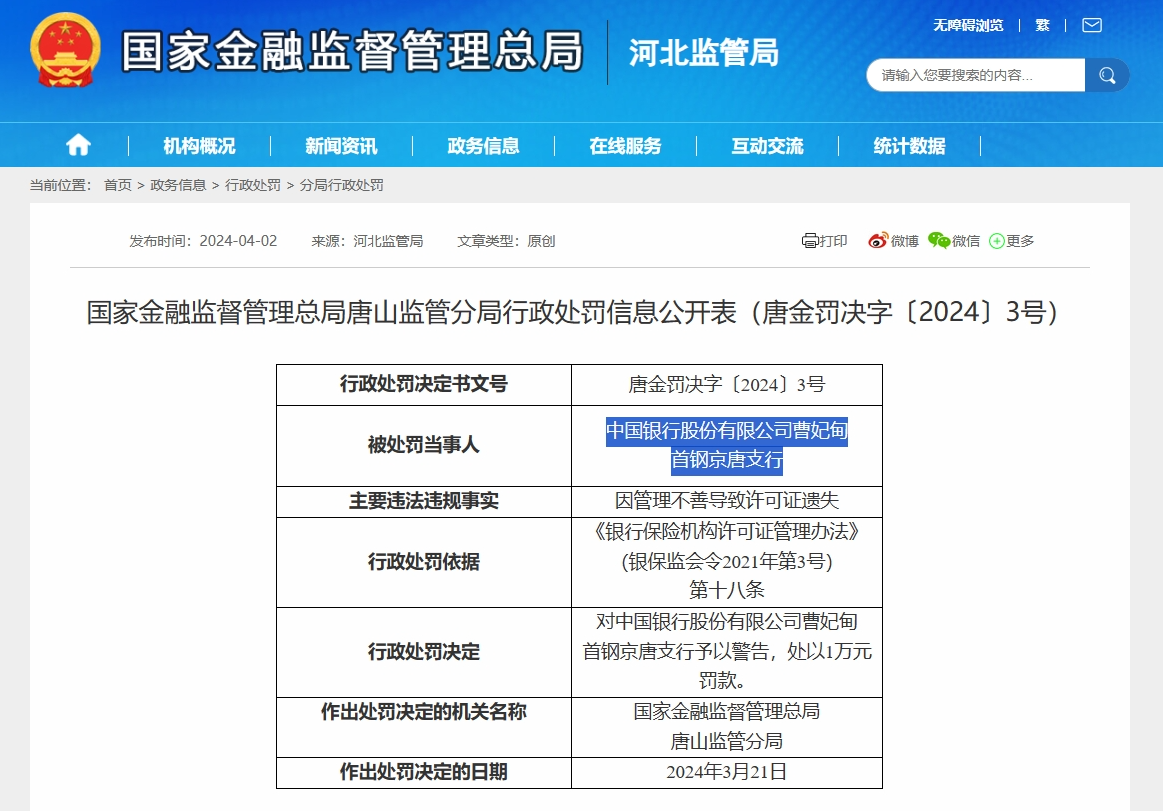The height and width of the screenshot is (811, 1163).
Task: Click table header cell 行政处罚决定
Action: click(424, 652)
